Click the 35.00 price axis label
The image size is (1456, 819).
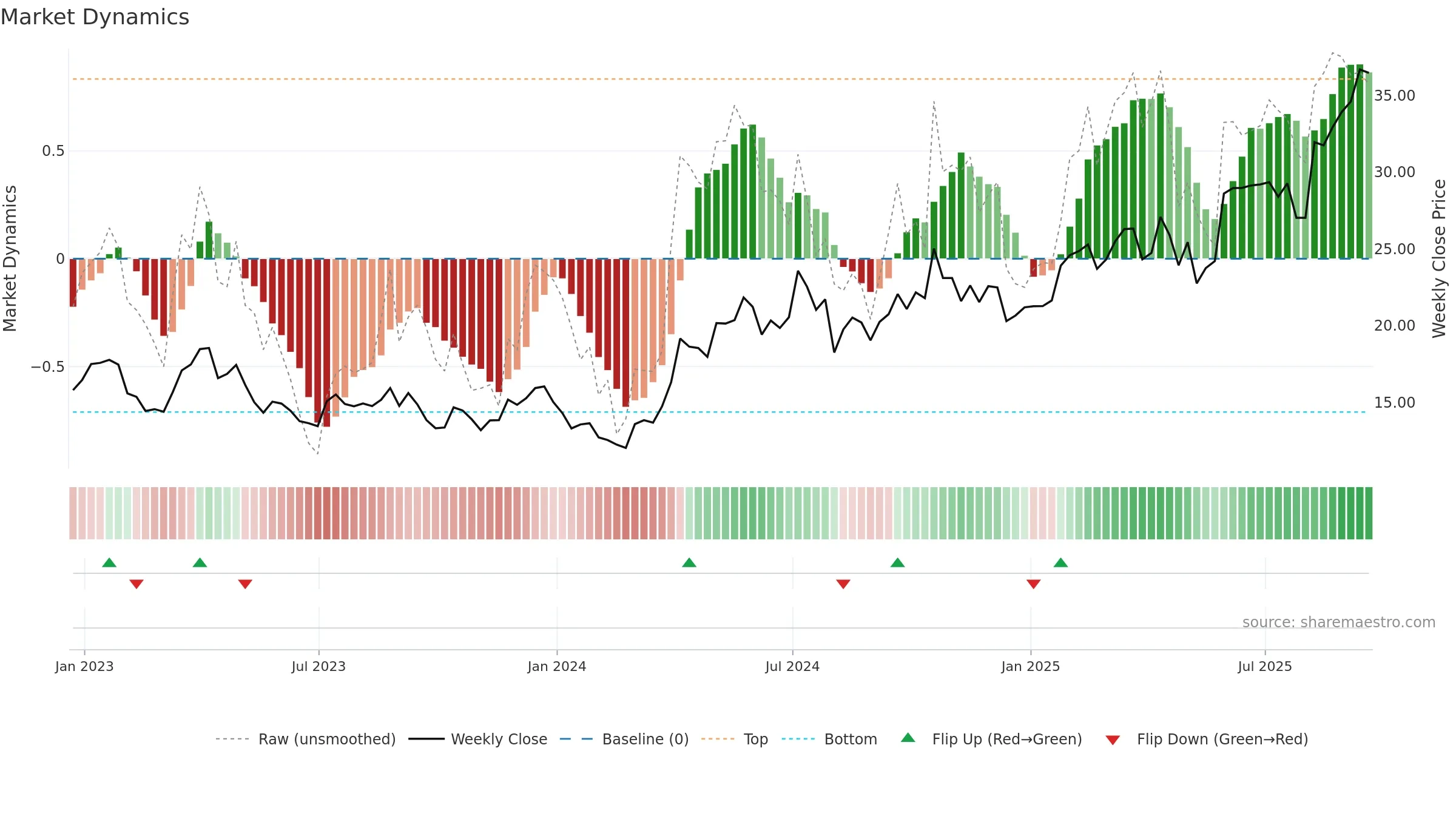[1395, 96]
